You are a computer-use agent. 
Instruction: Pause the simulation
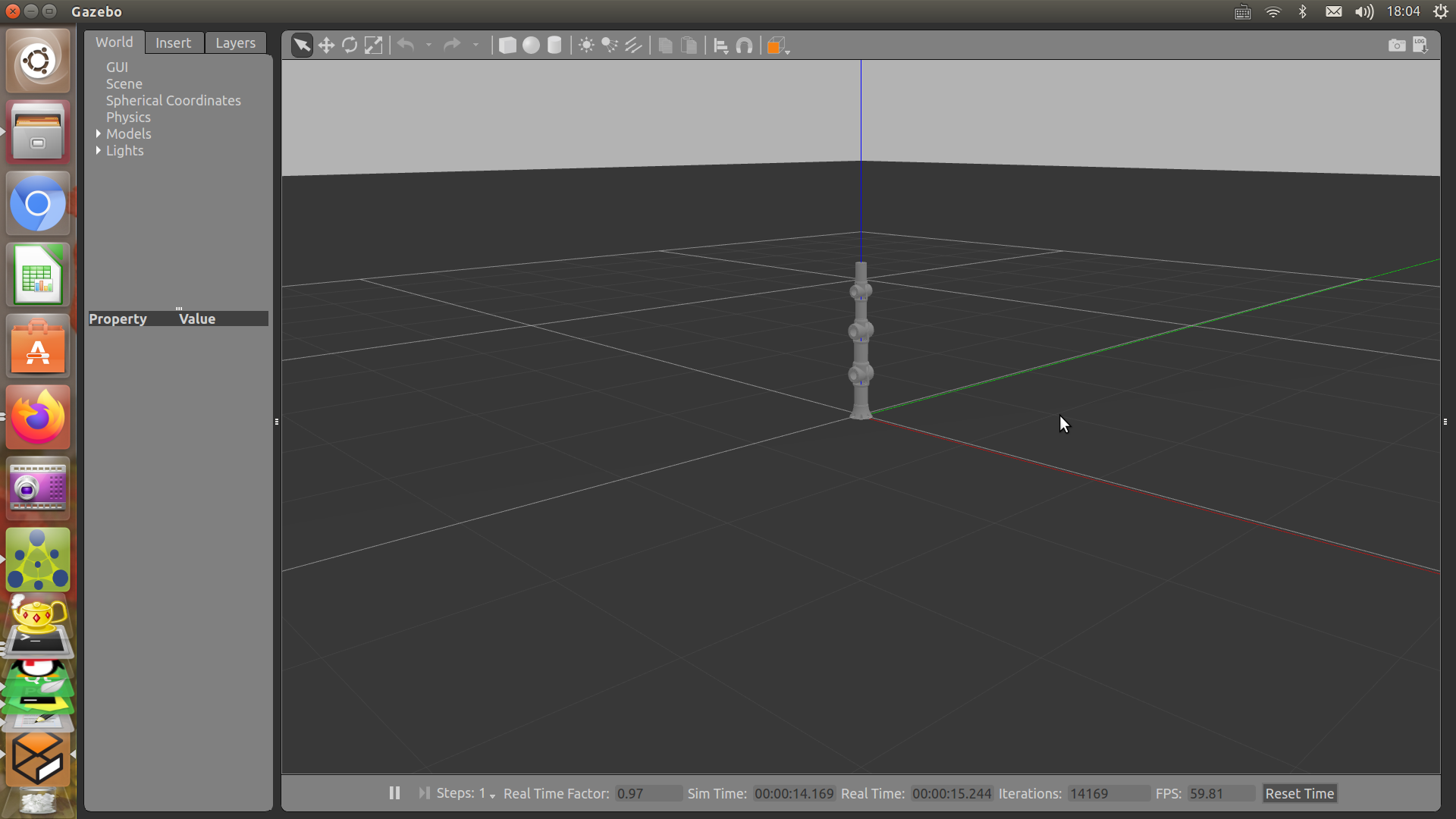click(394, 793)
